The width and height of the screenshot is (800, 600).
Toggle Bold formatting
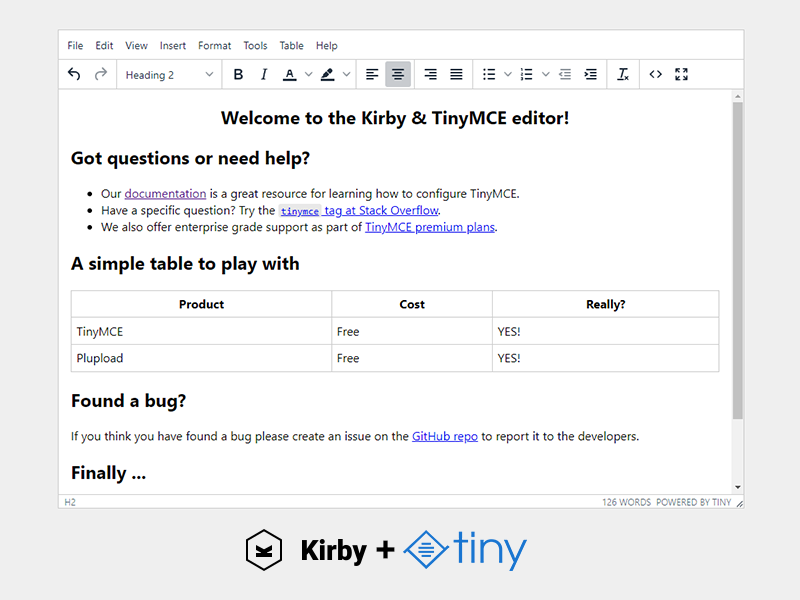238,74
